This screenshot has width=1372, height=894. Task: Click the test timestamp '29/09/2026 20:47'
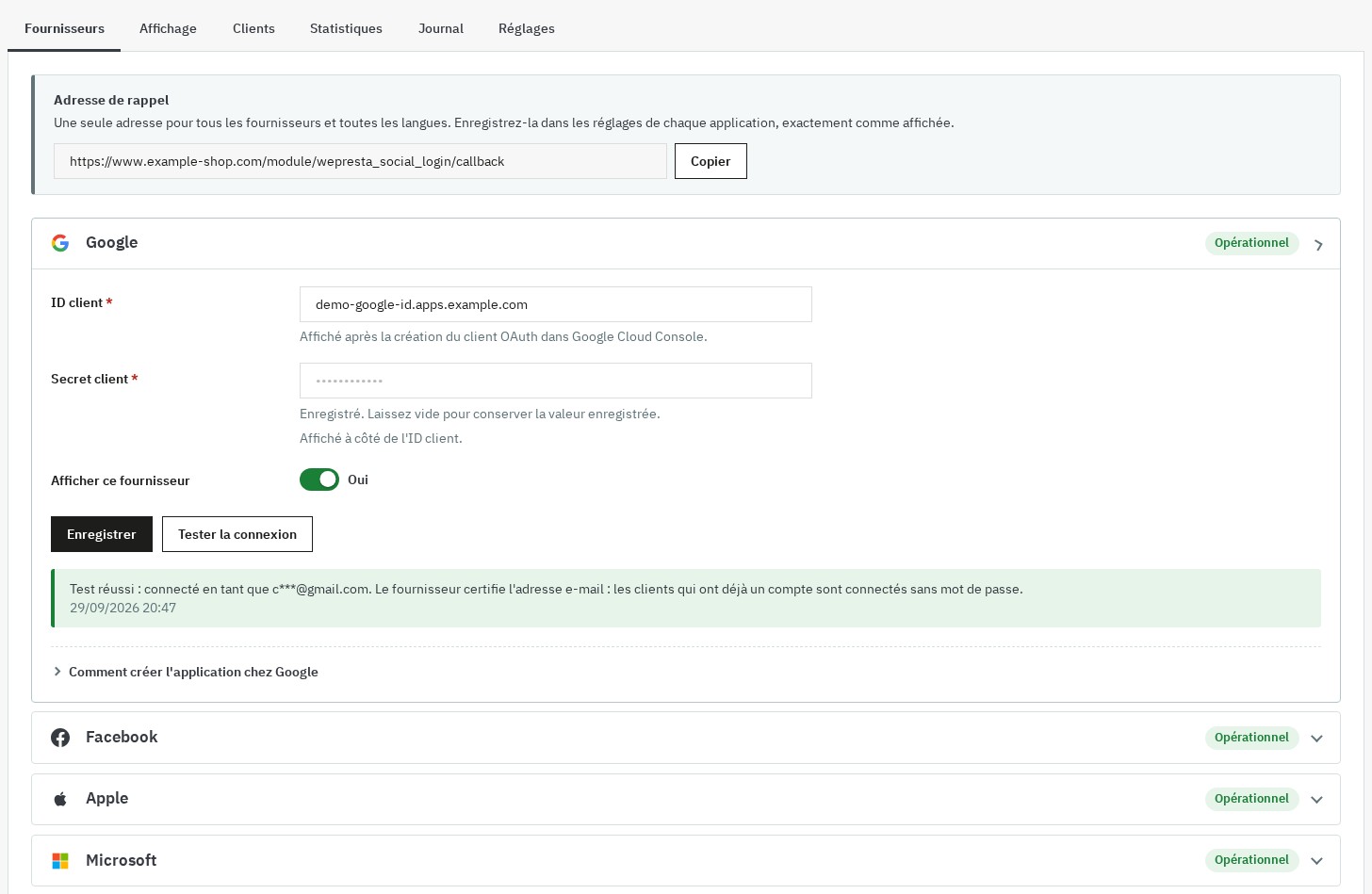(x=122, y=608)
